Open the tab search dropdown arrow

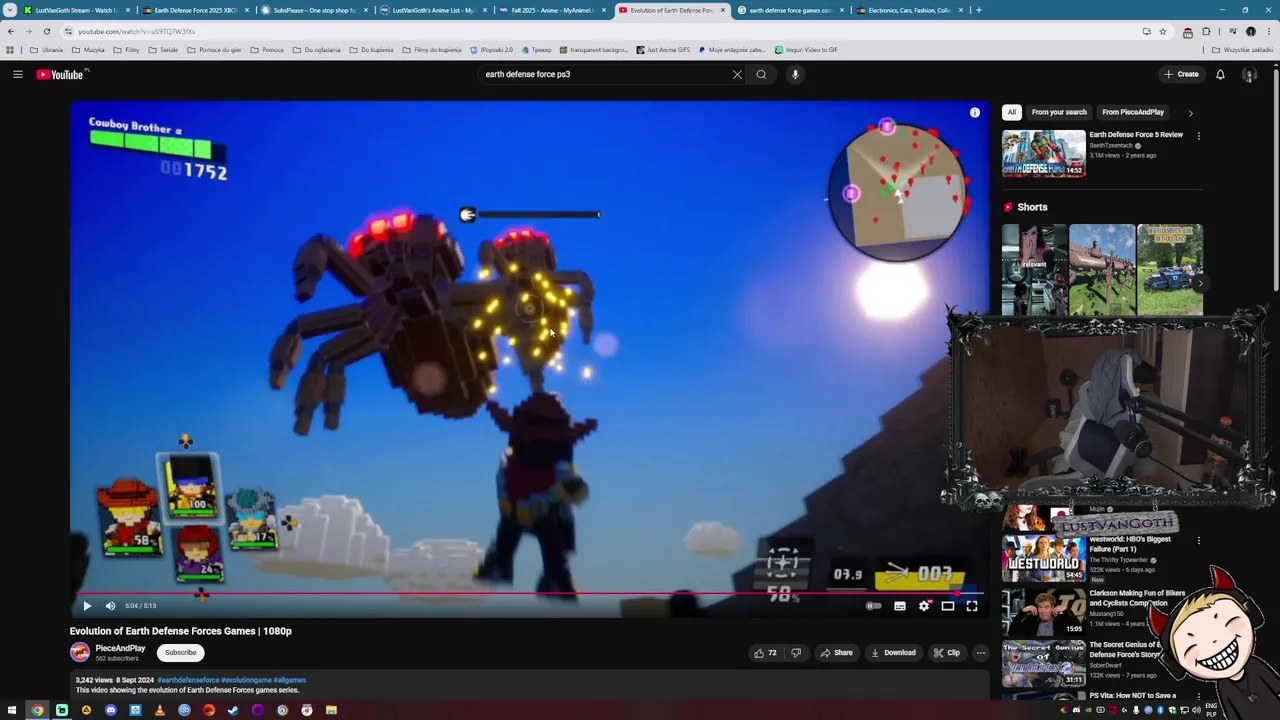(x=11, y=10)
